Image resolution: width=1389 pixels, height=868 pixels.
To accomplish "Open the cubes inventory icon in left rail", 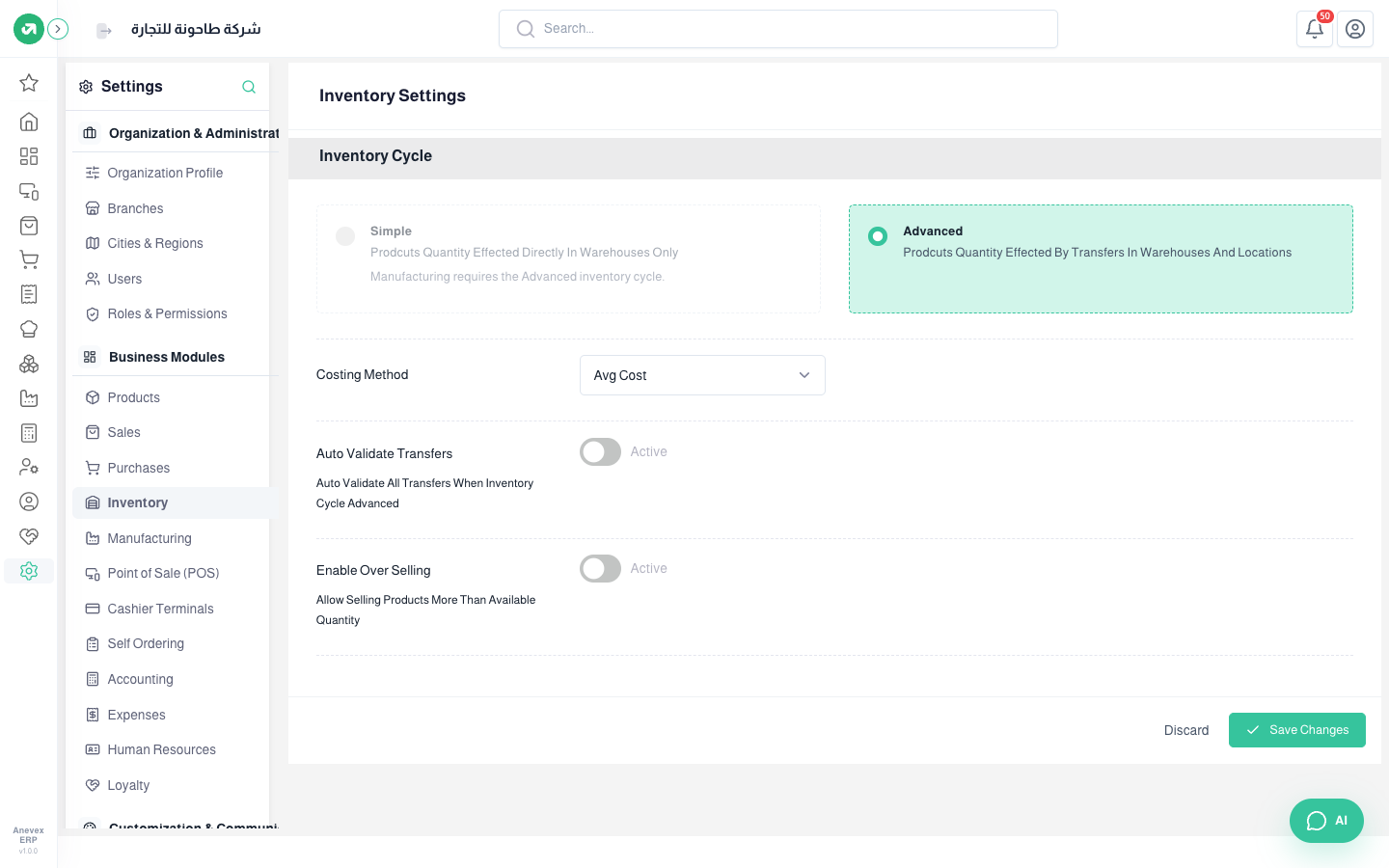I will pyautogui.click(x=29, y=364).
